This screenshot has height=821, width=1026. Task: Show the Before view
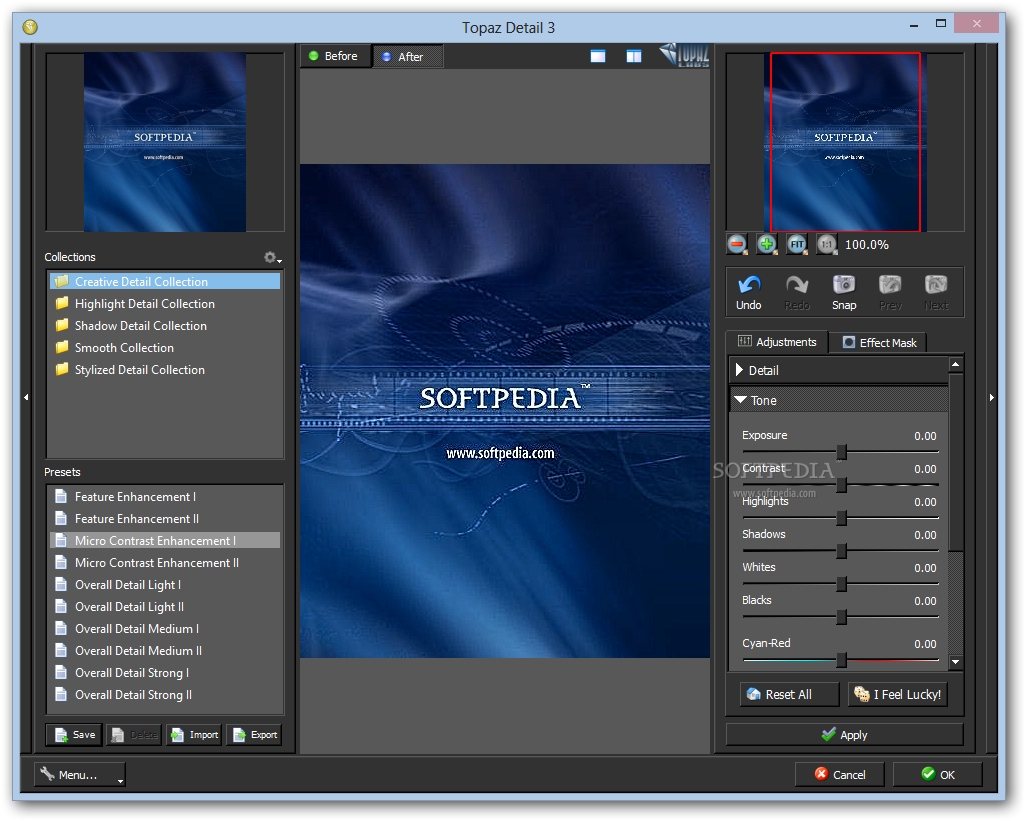coord(334,56)
